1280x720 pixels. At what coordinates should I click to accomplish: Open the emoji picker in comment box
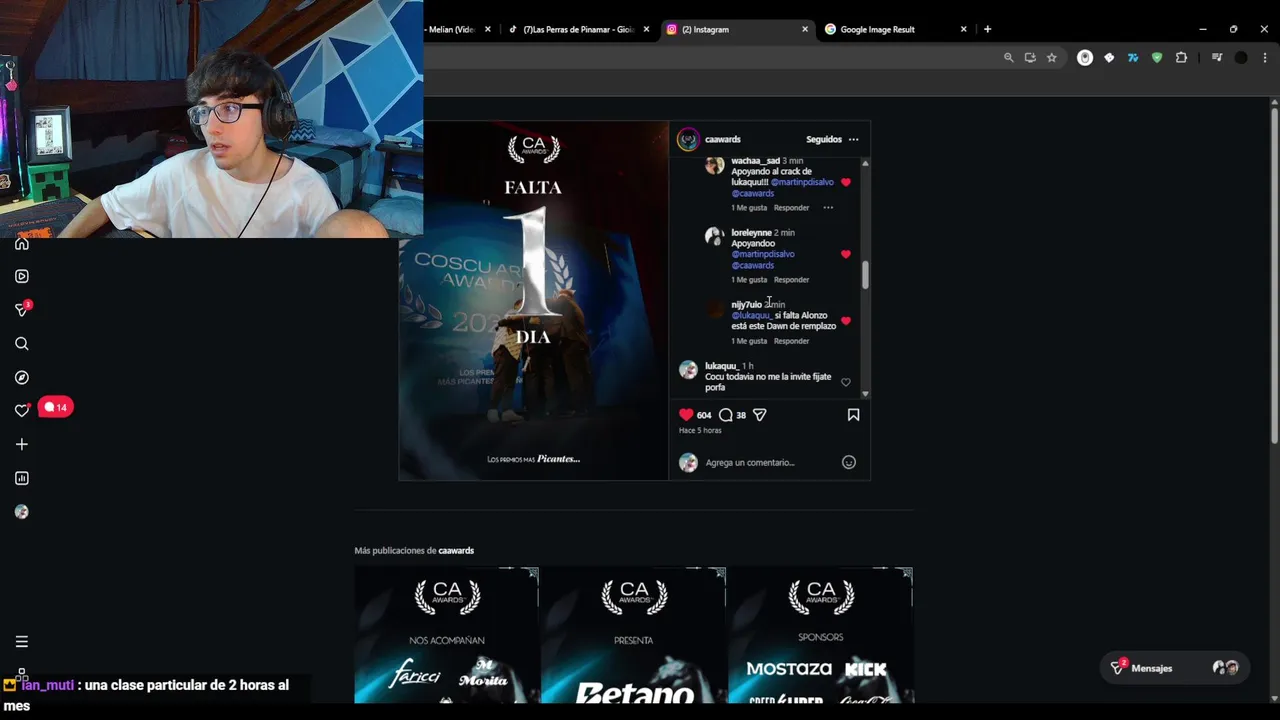coord(849,462)
